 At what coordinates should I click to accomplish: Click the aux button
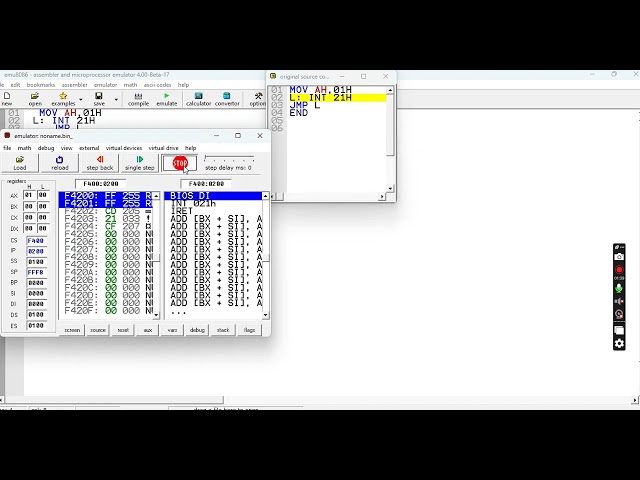tap(148, 330)
